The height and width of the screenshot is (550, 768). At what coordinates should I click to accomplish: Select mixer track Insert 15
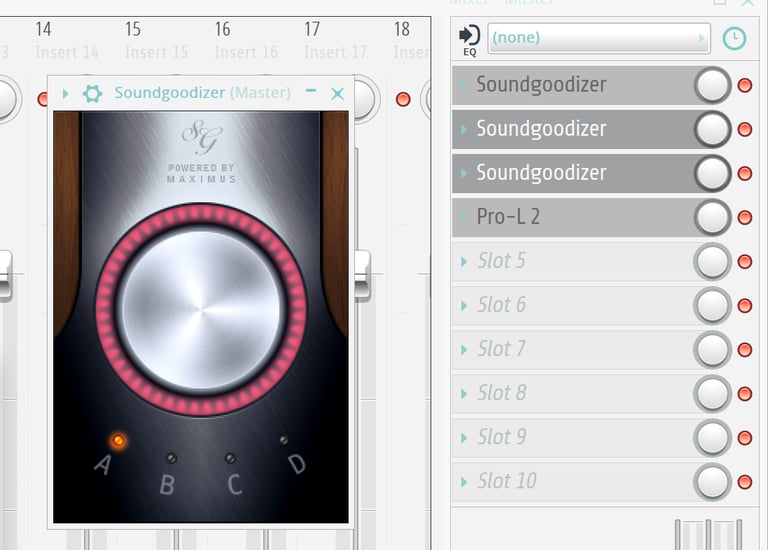point(156,51)
